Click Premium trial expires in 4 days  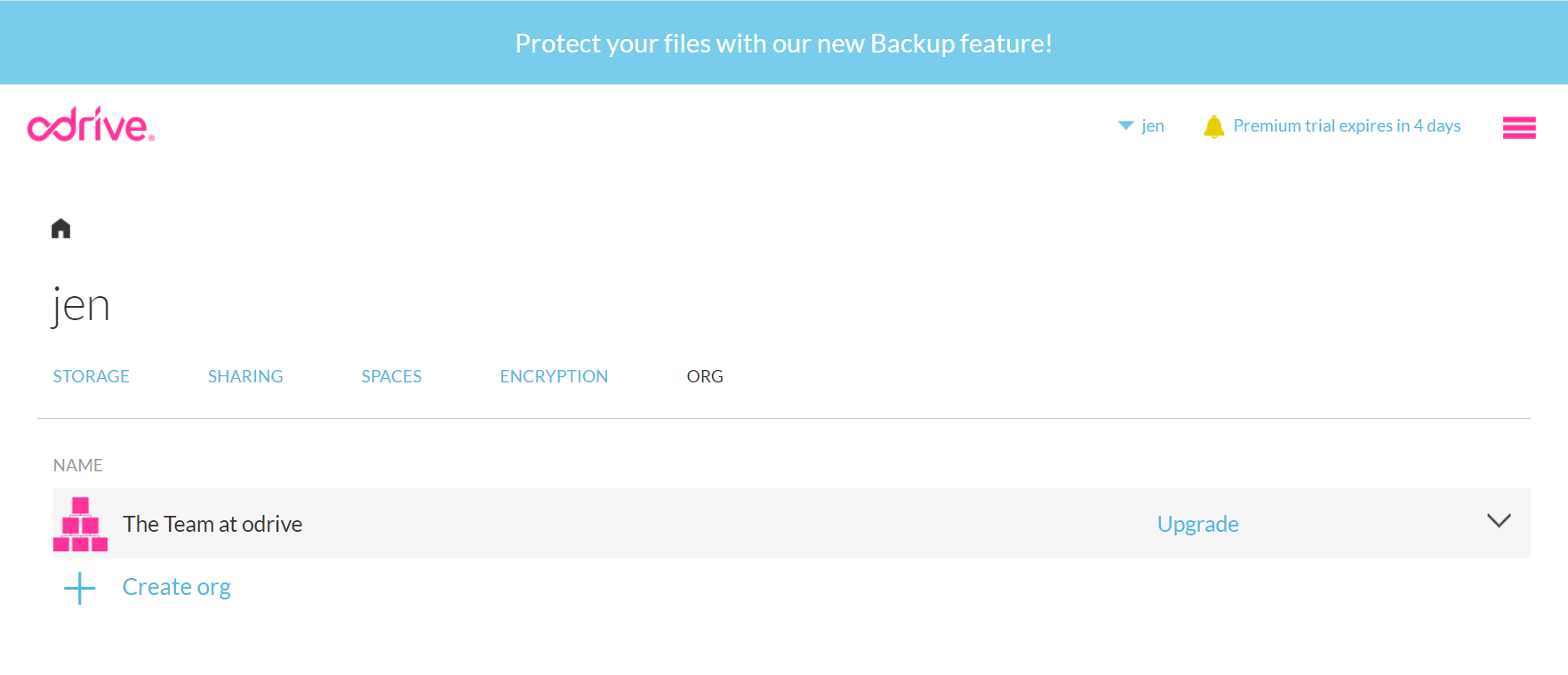tap(1347, 125)
